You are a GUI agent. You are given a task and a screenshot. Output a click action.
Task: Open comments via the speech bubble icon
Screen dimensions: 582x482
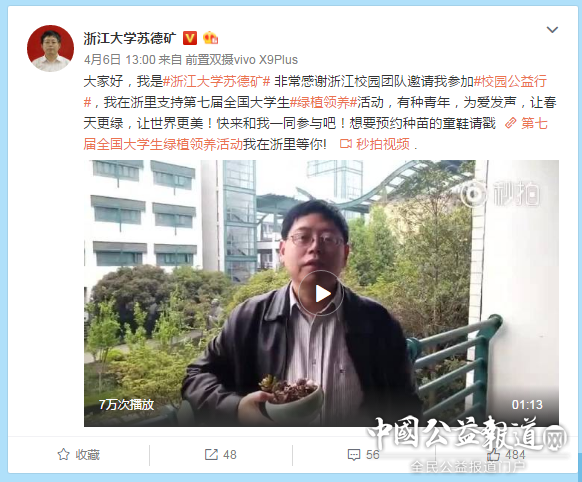(354, 455)
